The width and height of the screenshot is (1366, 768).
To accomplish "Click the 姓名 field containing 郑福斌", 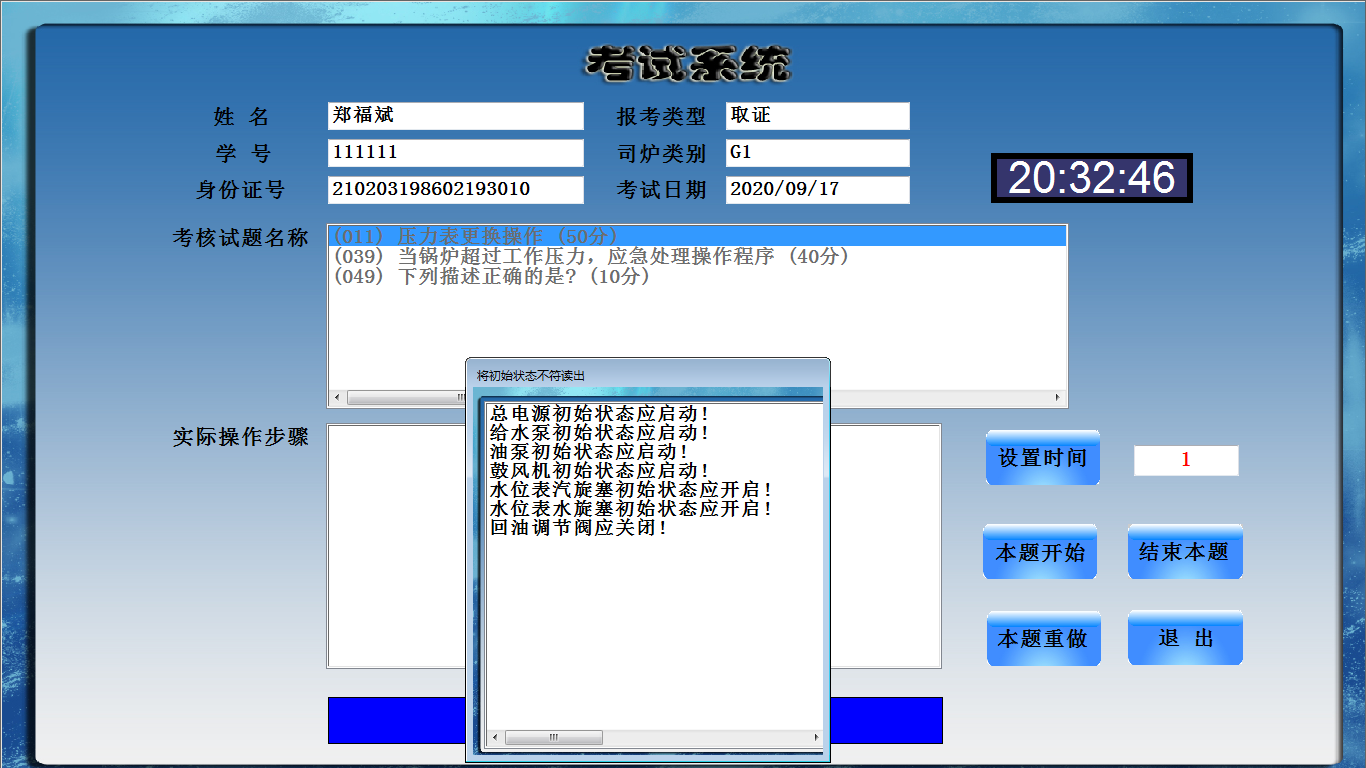I will [455, 116].
